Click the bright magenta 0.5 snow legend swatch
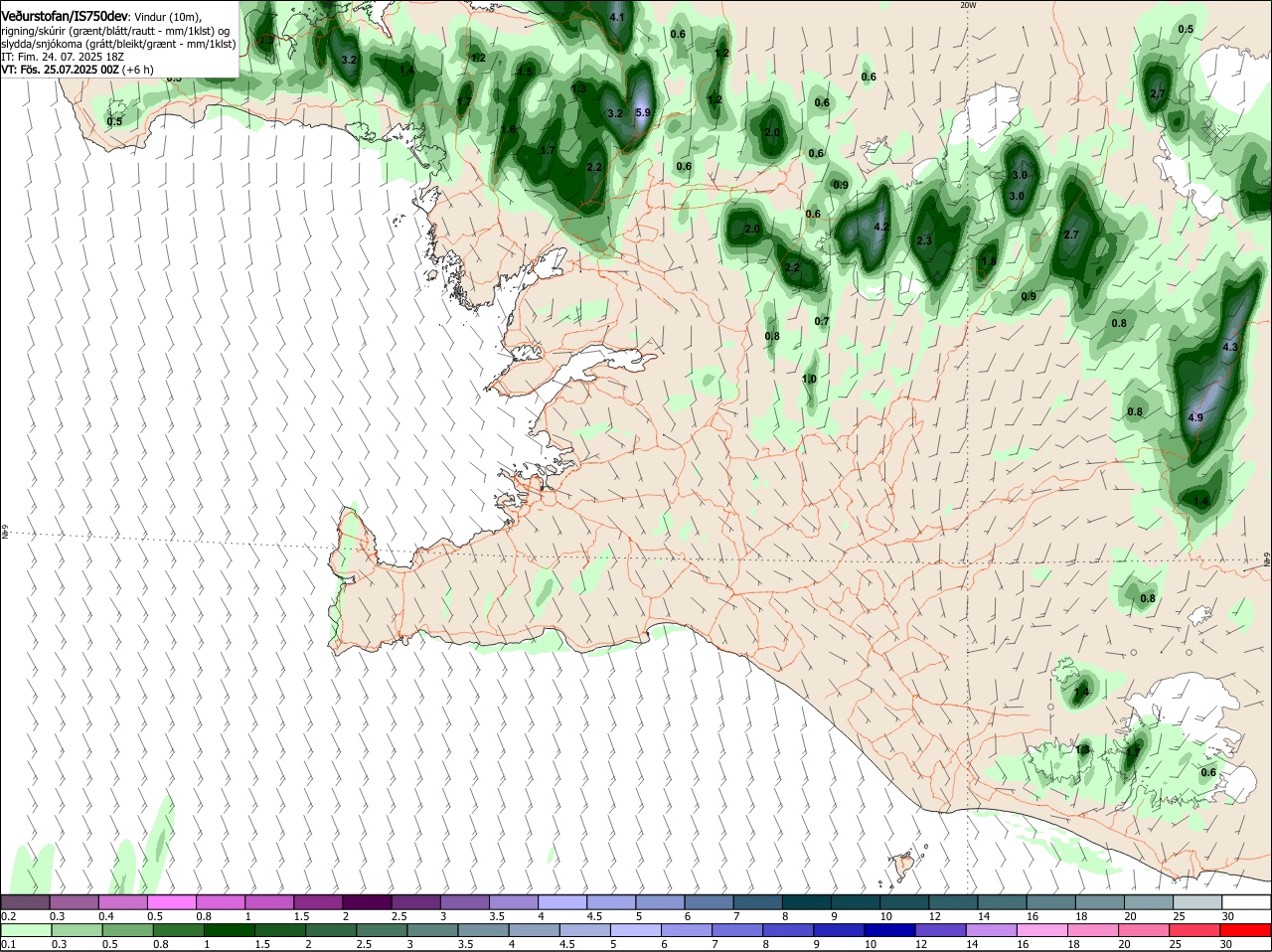This screenshot has height=952, width=1272. (171, 902)
